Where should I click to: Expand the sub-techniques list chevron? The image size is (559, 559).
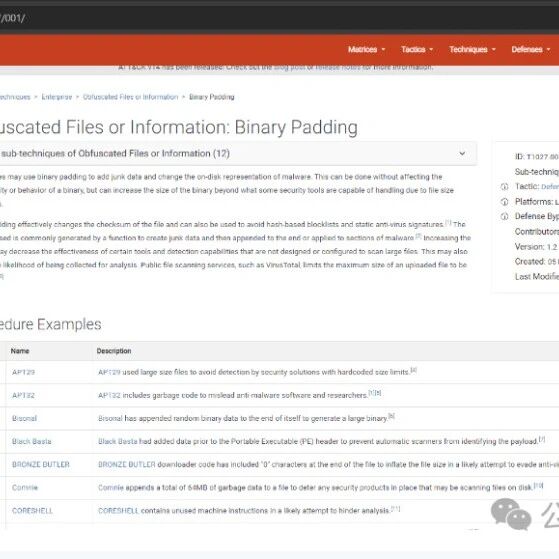tap(462, 154)
